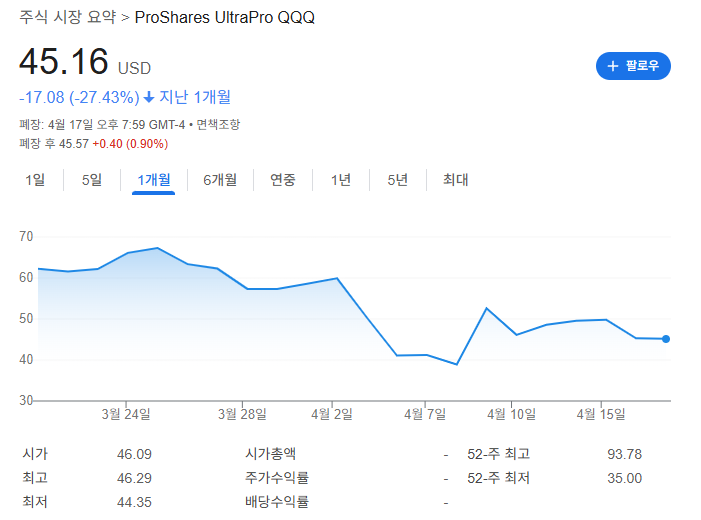Viewport: 701px width, 520px height.
Task: Click the 30 y-axis label
Action: coord(26,400)
